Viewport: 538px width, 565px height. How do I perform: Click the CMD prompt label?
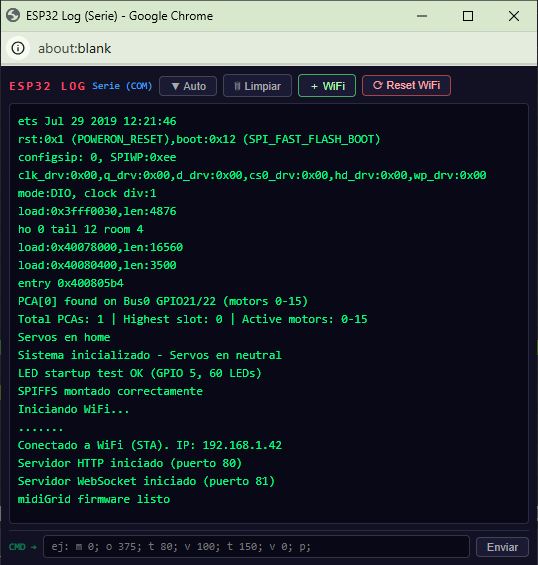[23, 547]
